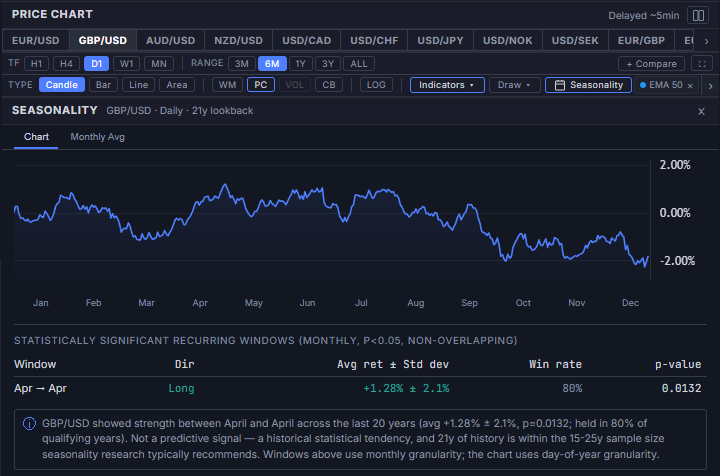The image size is (720, 476).
Task: Toggle the Seasonality button
Action: click(588, 85)
